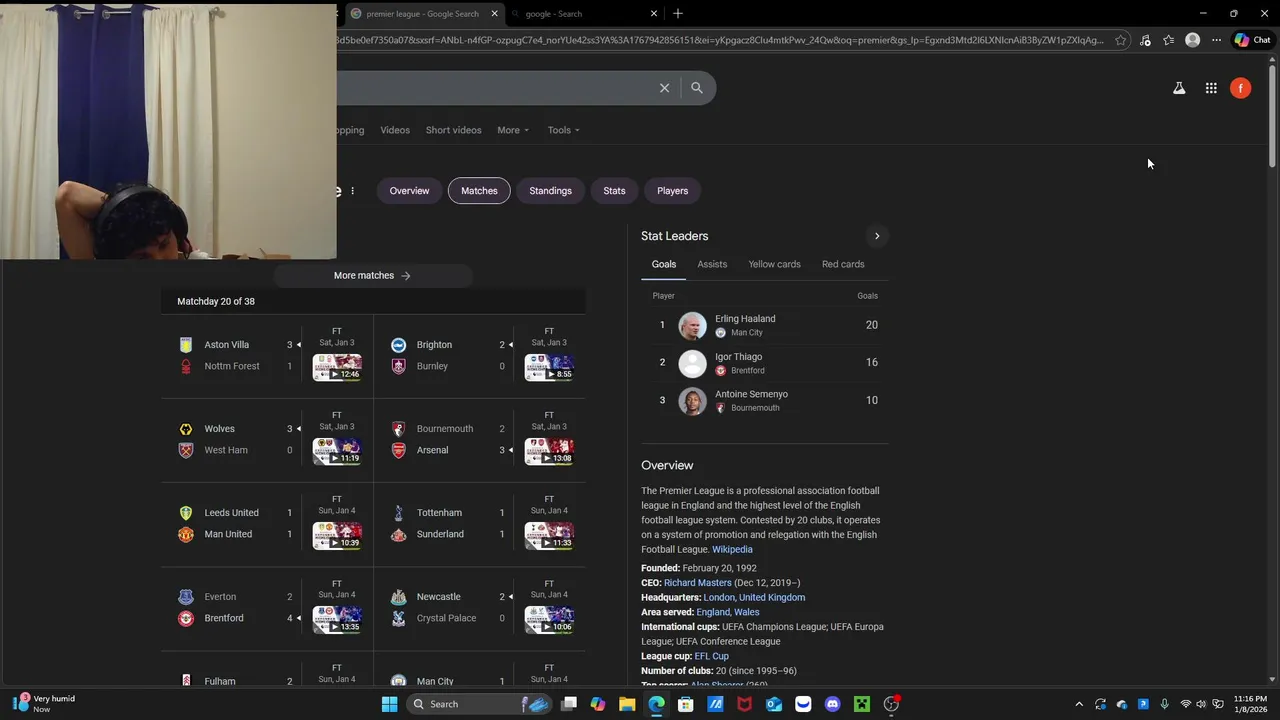Screen dimensions: 1280x720
Task: Expand the Tools dropdown
Action: pos(563,130)
